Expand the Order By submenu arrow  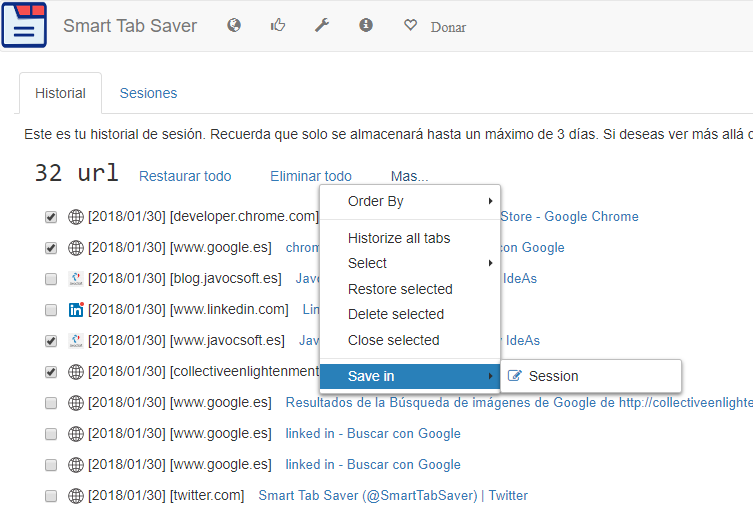click(490, 201)
